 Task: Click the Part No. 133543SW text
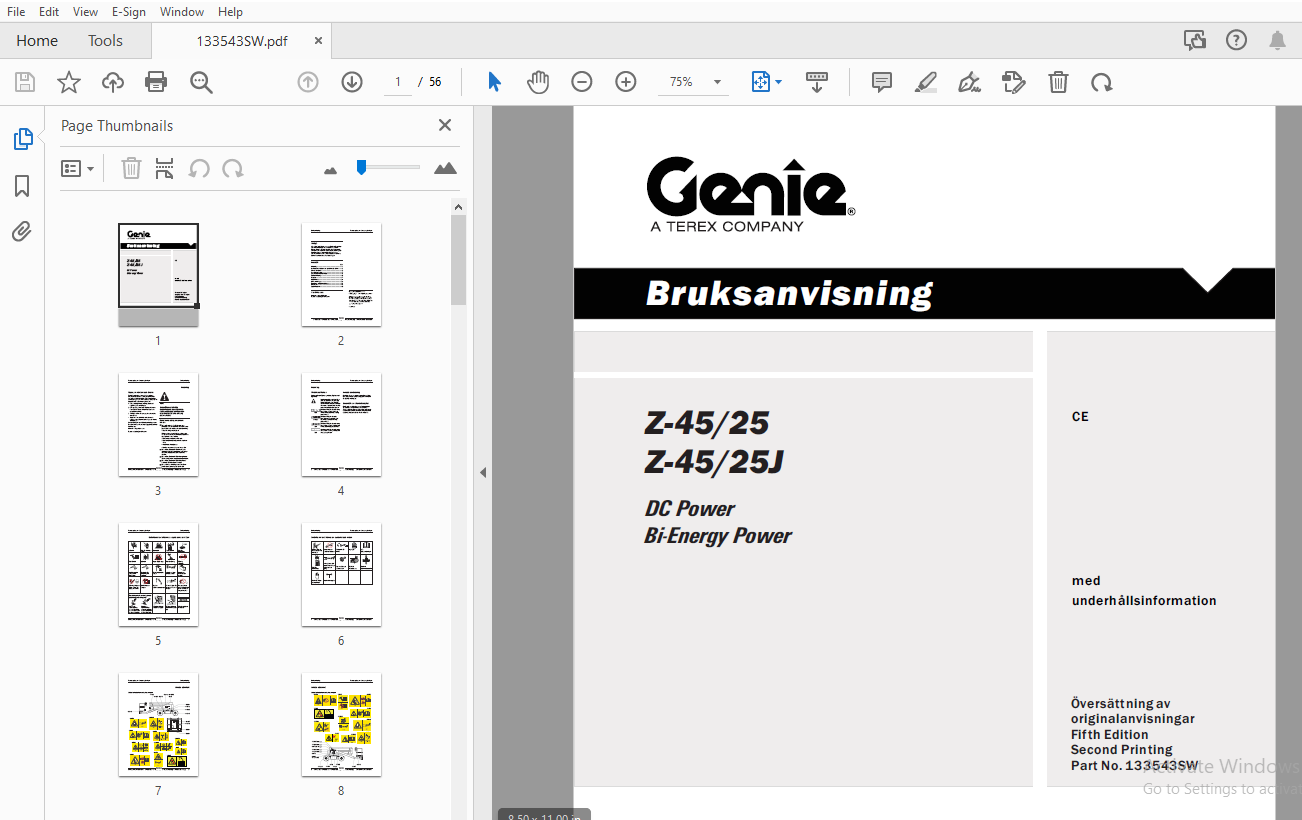[1134, 766]
